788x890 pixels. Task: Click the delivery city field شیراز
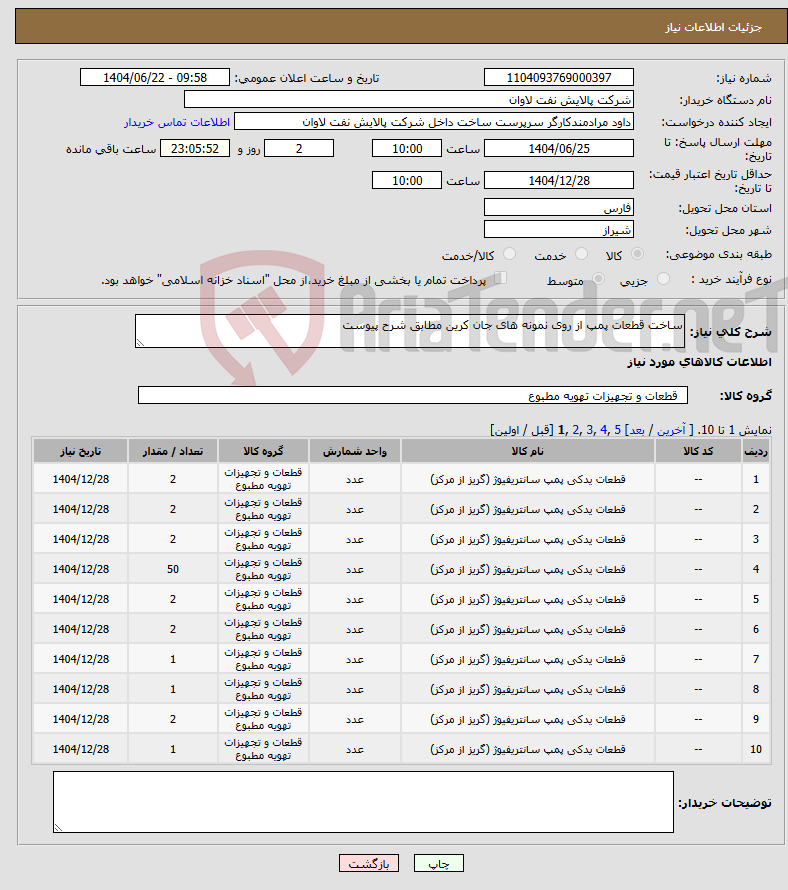559,229
